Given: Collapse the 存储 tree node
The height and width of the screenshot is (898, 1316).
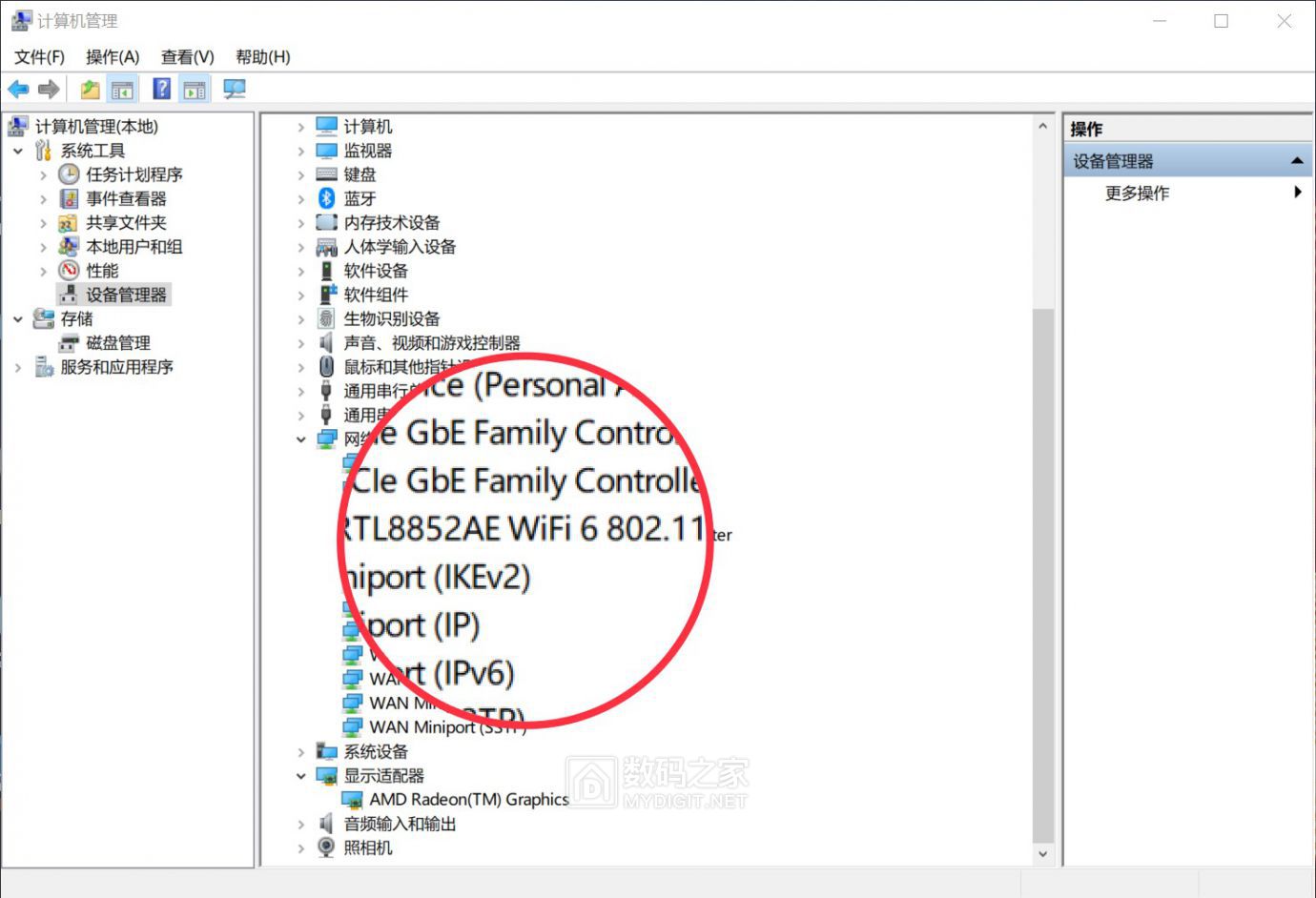Looking at the screenshot, I should pyautogui.click(x=18, y=319).
